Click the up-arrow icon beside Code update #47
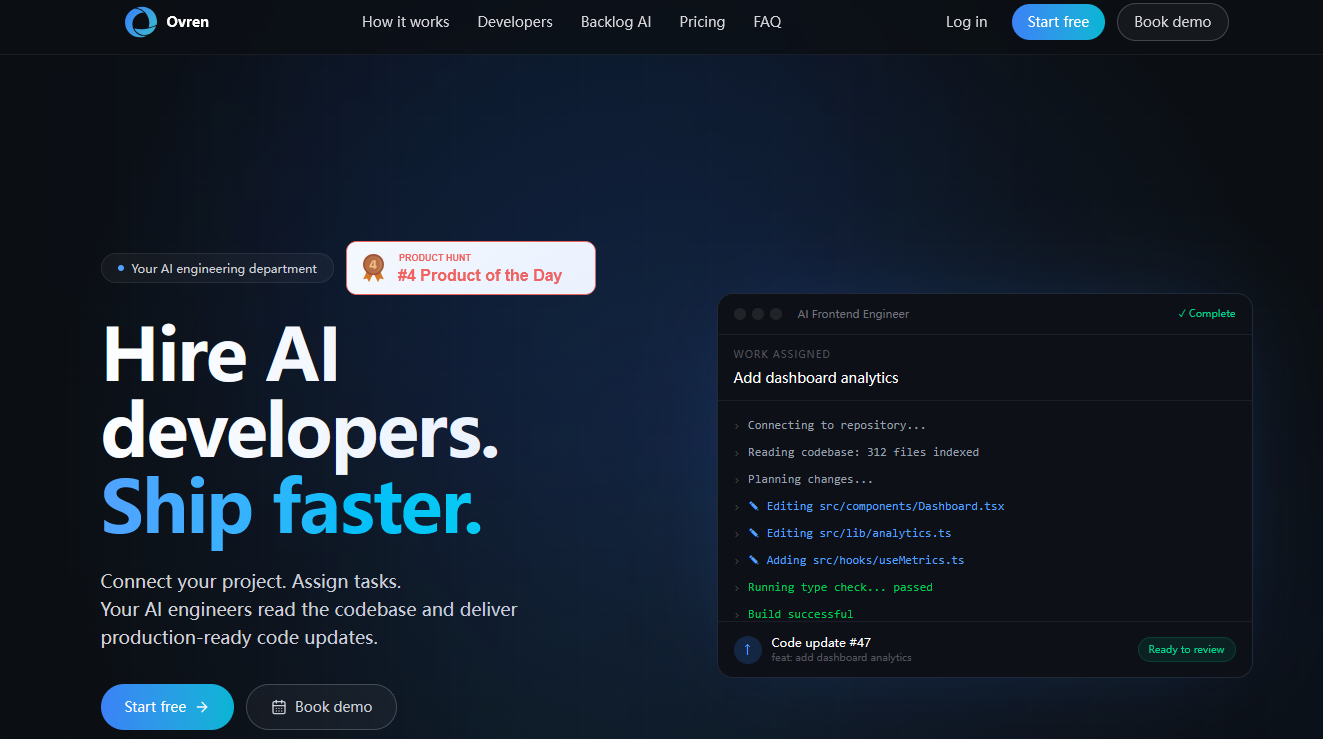 point(747,650)
